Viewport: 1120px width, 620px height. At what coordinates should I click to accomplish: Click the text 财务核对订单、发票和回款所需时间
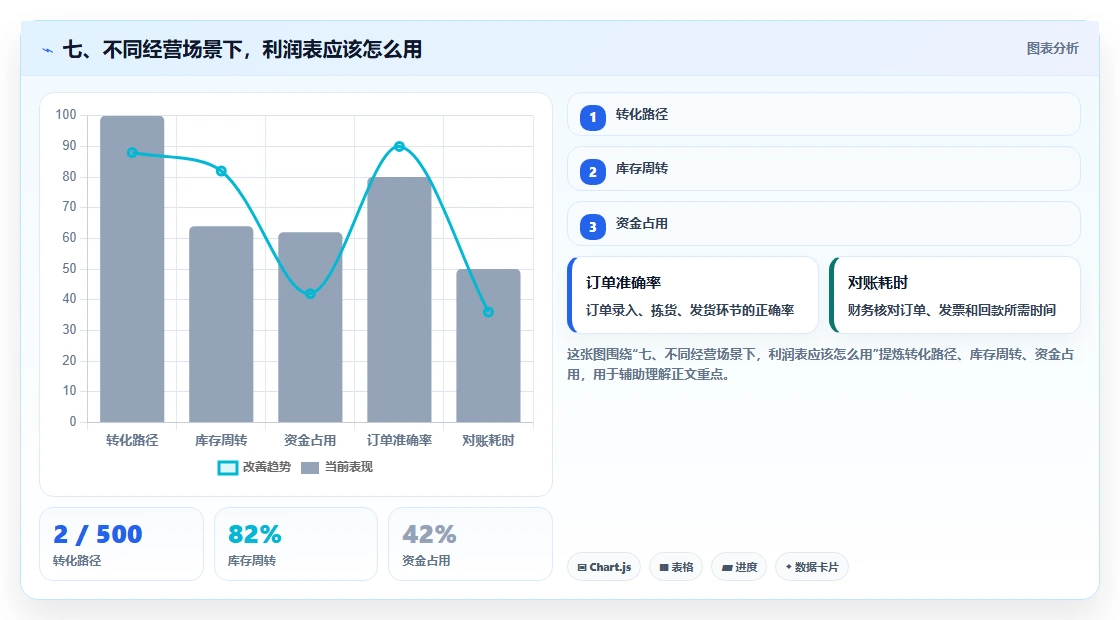pyautogui.click(x=951, y=311)
